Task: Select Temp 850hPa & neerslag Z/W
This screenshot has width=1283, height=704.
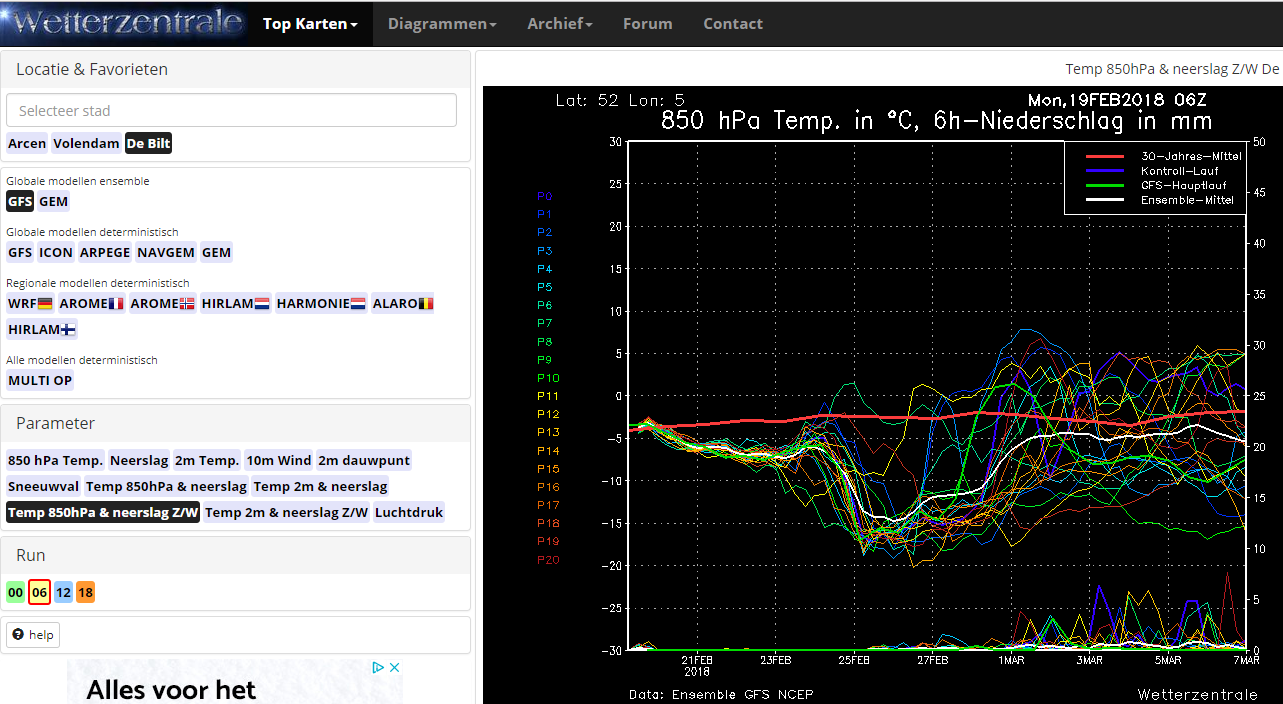Action: click(103, 512)
